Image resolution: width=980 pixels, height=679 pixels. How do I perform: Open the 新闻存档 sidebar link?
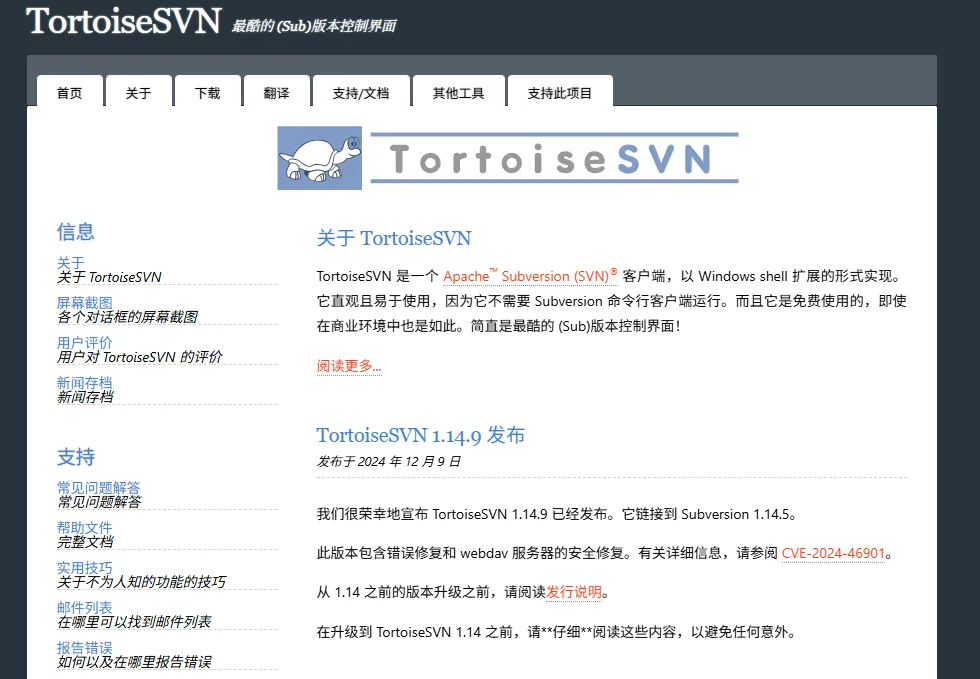(84, 383)
